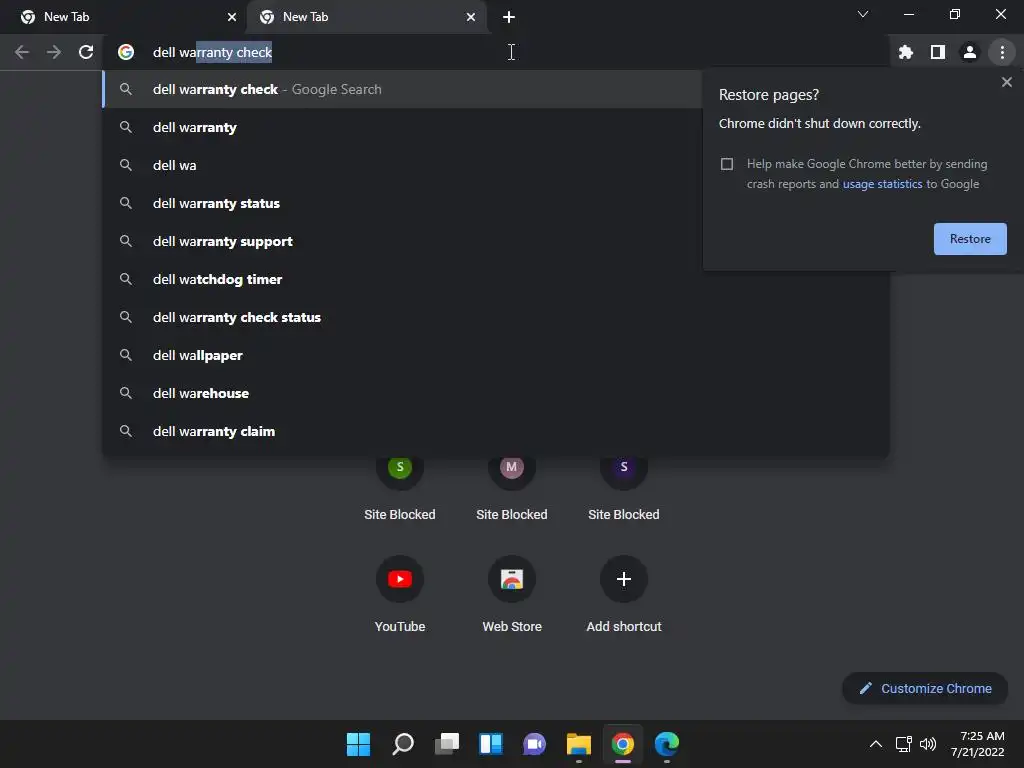The width and height of the screenshot is (1024, 768).
Task: Open Teams Chat on the taskbar
Action: click(x=534, y=744)
